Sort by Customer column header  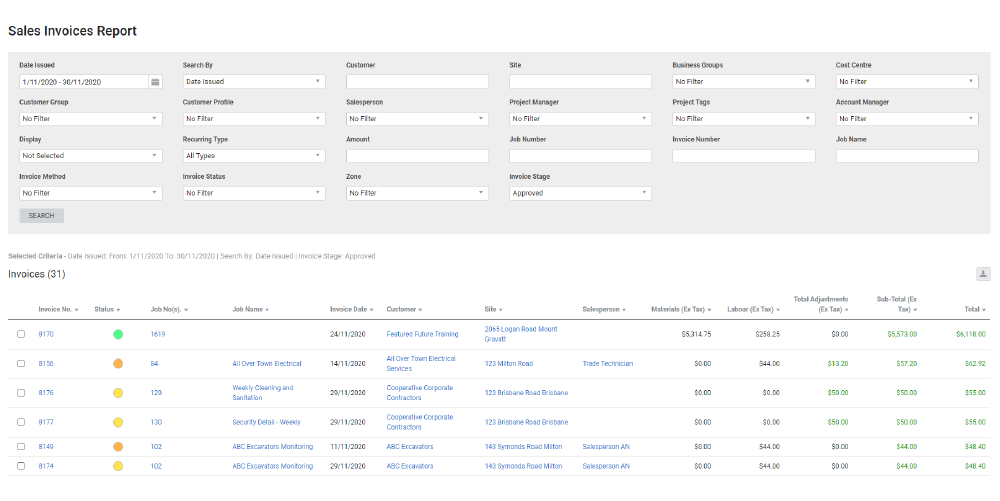tap(404, 309)
